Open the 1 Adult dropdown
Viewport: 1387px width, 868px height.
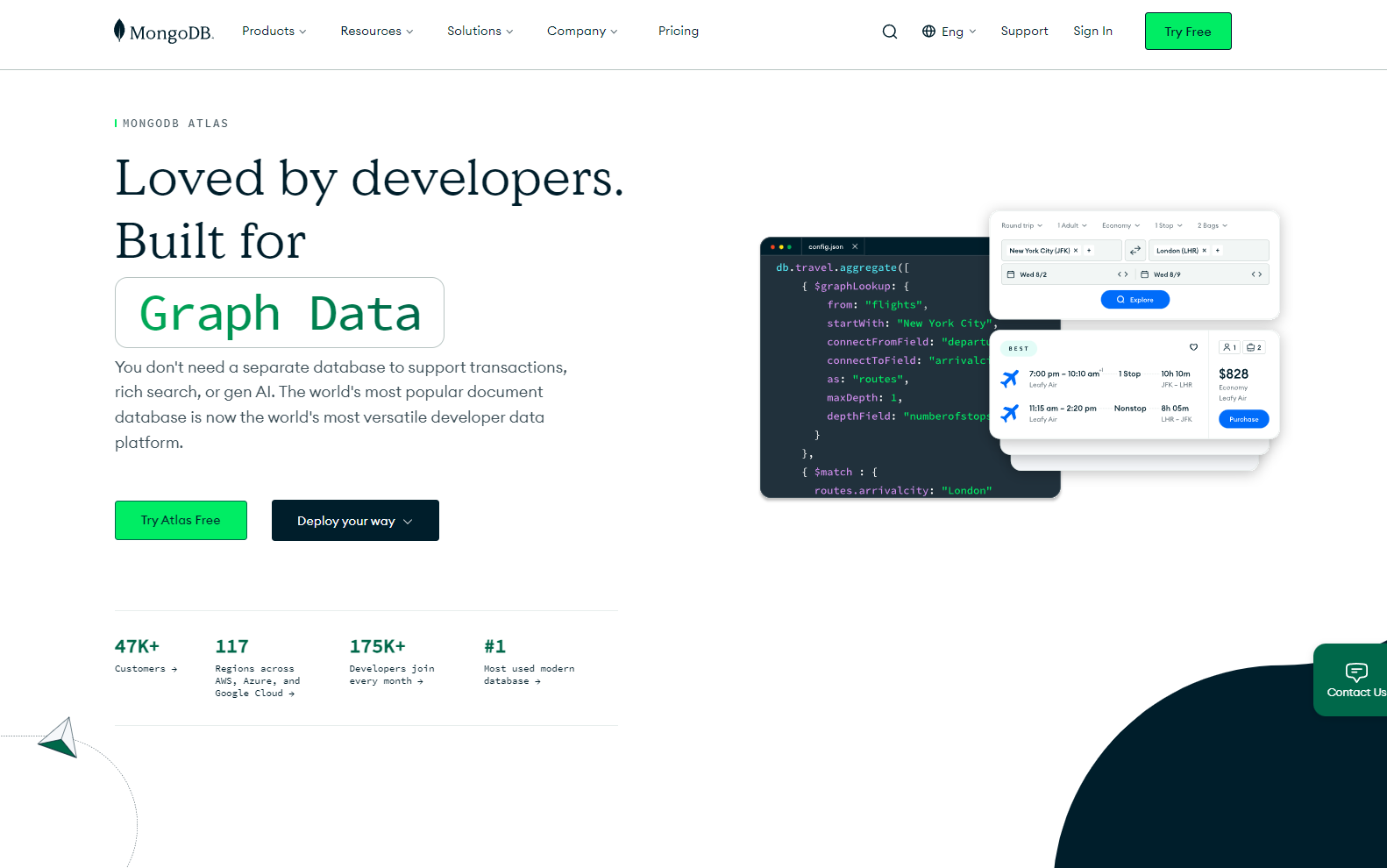click(x=1072, y=225)
